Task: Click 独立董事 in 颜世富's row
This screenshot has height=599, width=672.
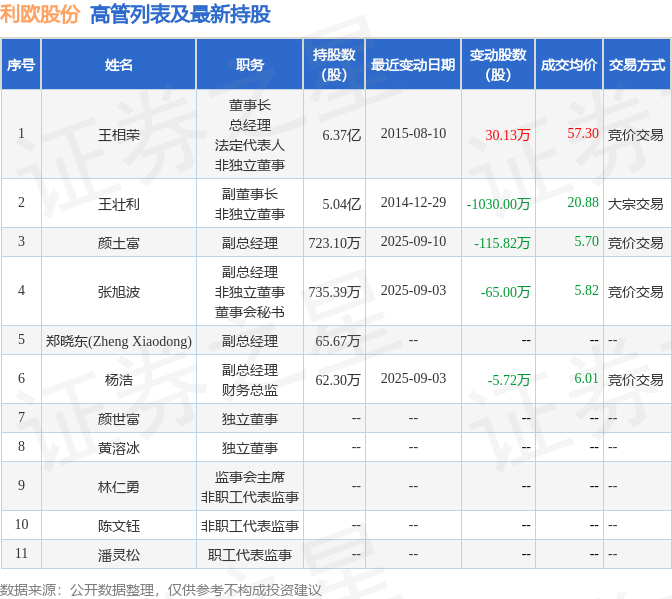Action: [249, 419]
